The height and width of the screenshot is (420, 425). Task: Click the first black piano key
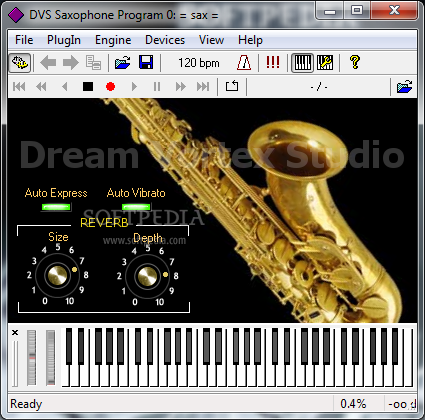tap(69, 346)
